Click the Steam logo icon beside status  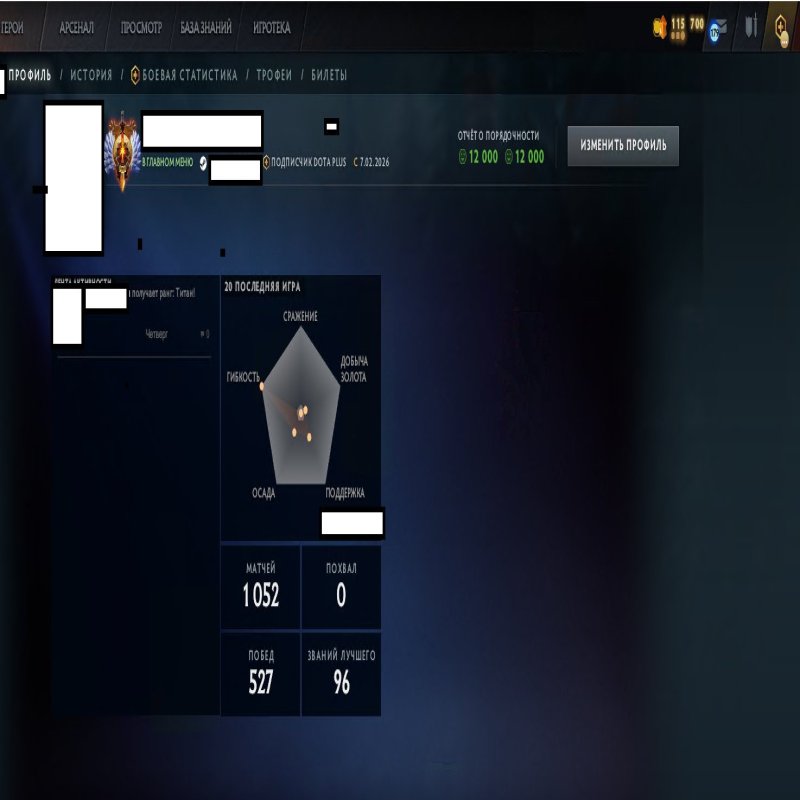(203, 163)
